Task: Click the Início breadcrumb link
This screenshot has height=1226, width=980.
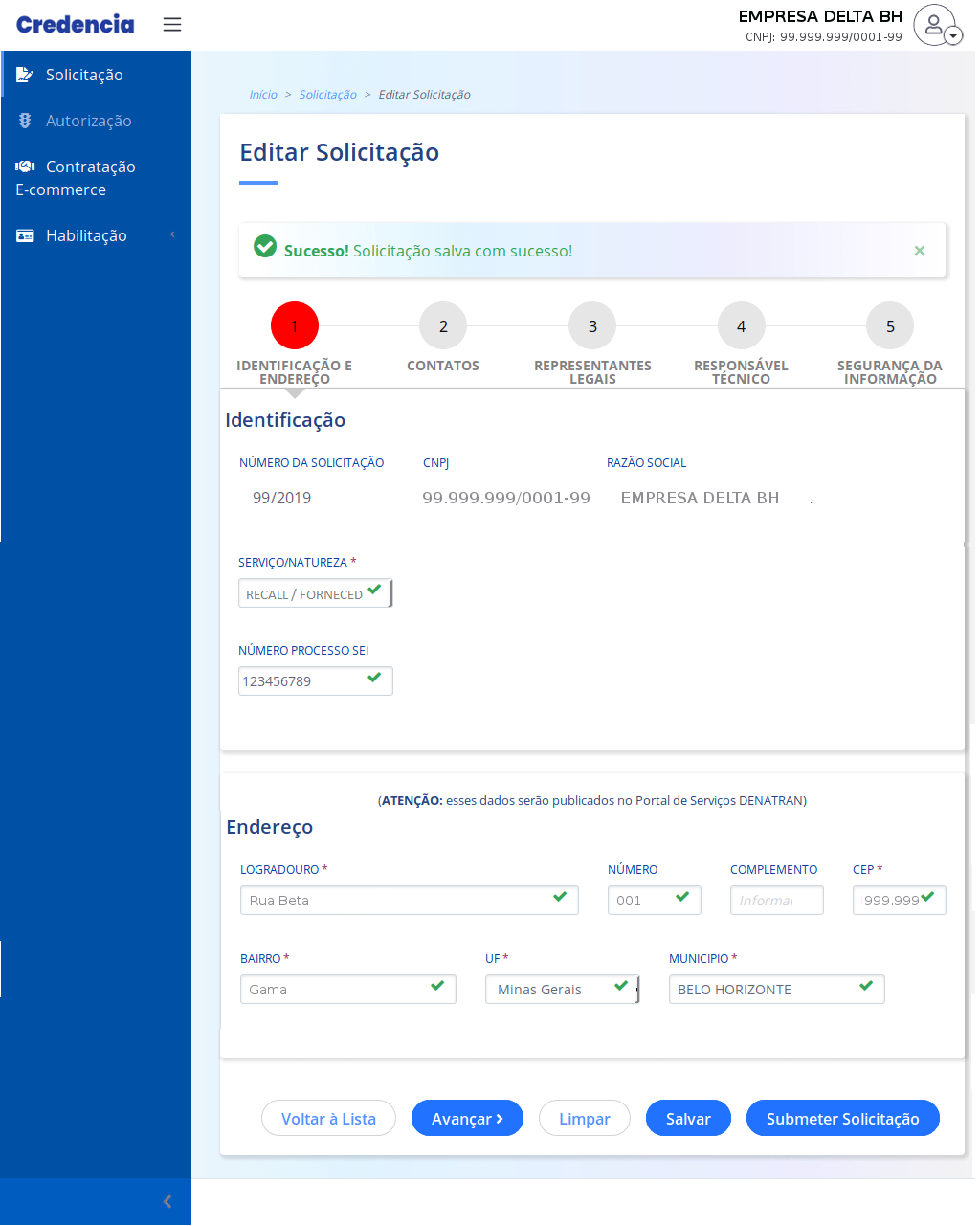Action: 263,95
